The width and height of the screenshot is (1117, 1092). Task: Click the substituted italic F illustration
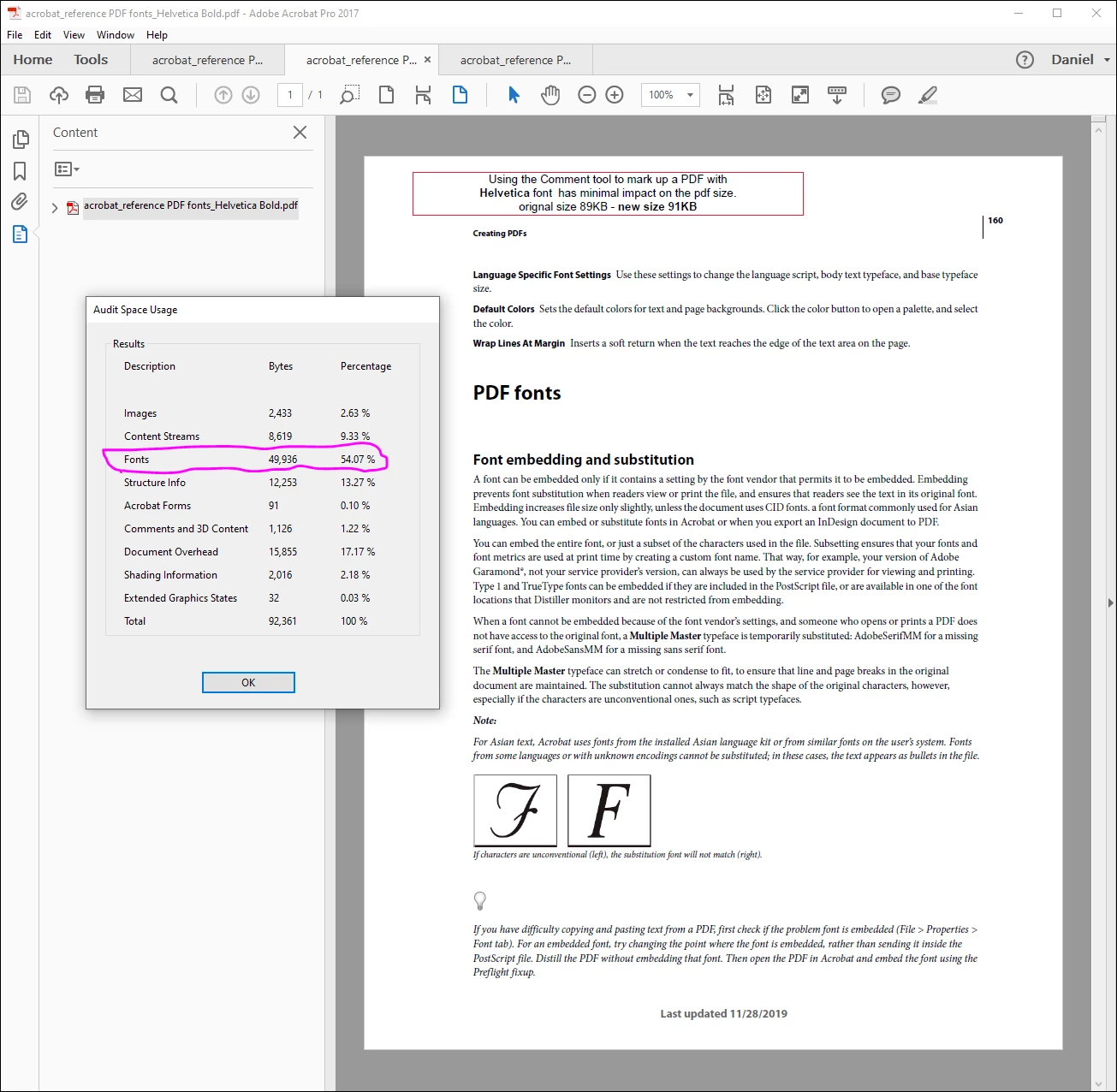coord(609,810)
